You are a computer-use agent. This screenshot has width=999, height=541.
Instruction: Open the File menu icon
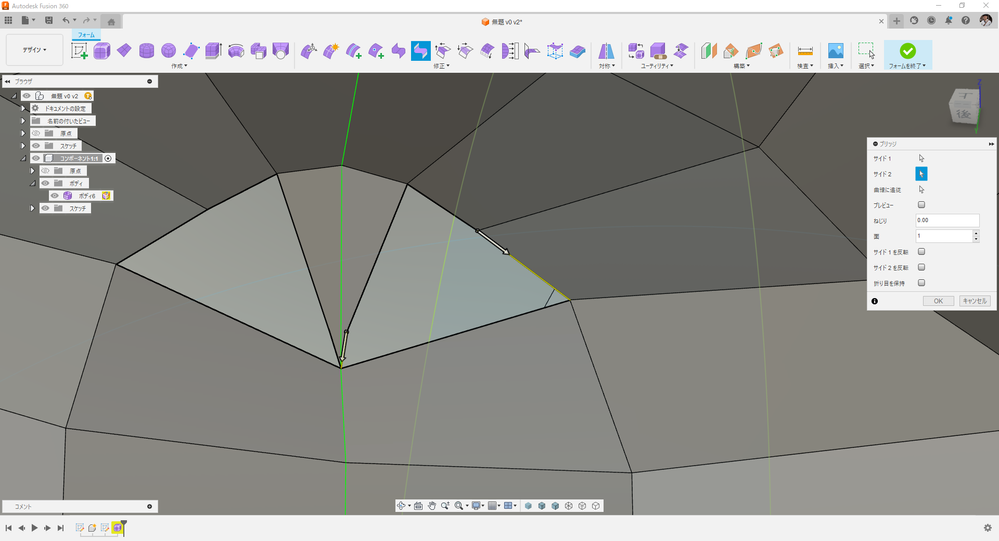[27, 20]
